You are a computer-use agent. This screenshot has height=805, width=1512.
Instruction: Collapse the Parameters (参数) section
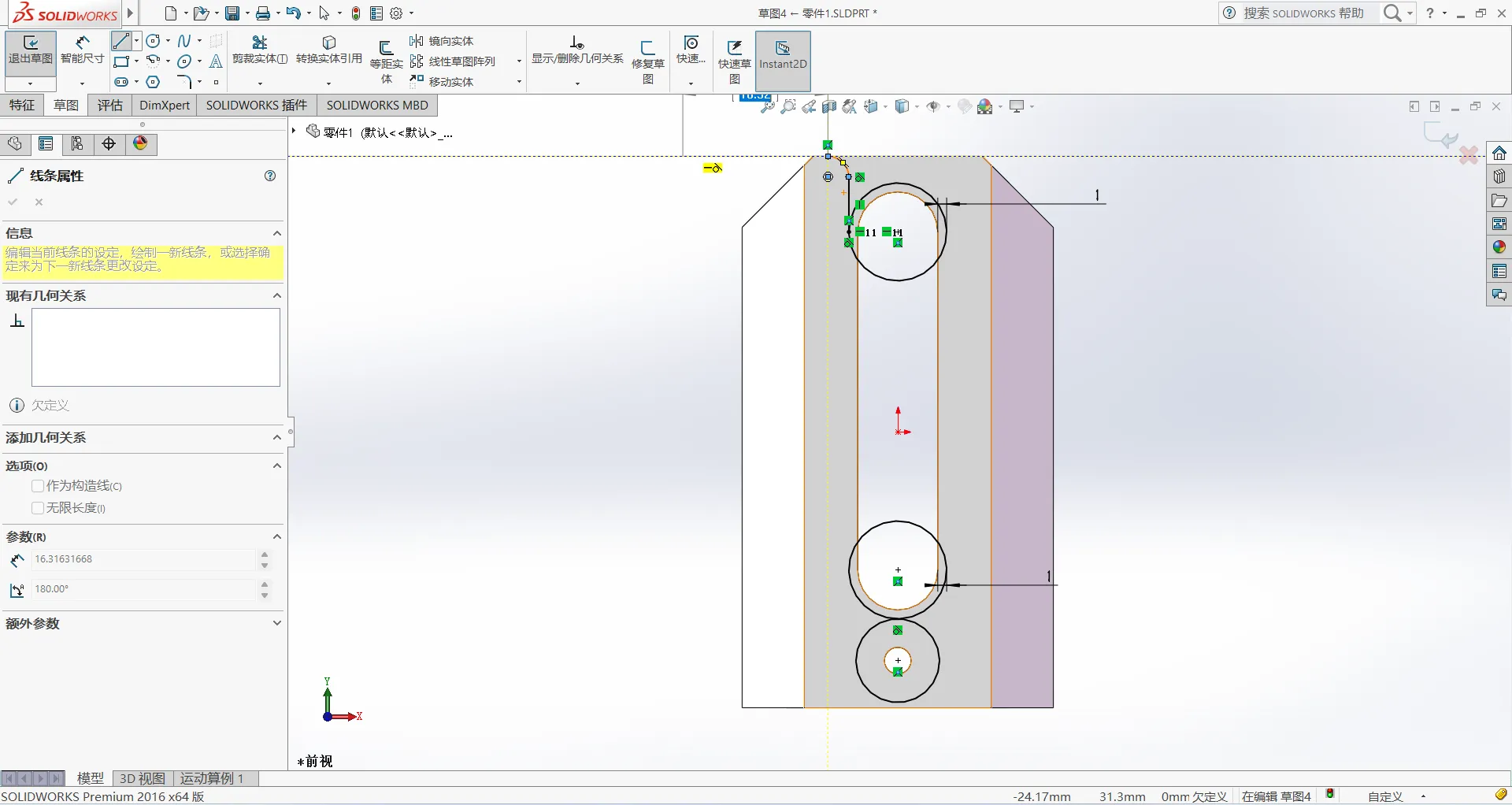click(x=276, y=536)
